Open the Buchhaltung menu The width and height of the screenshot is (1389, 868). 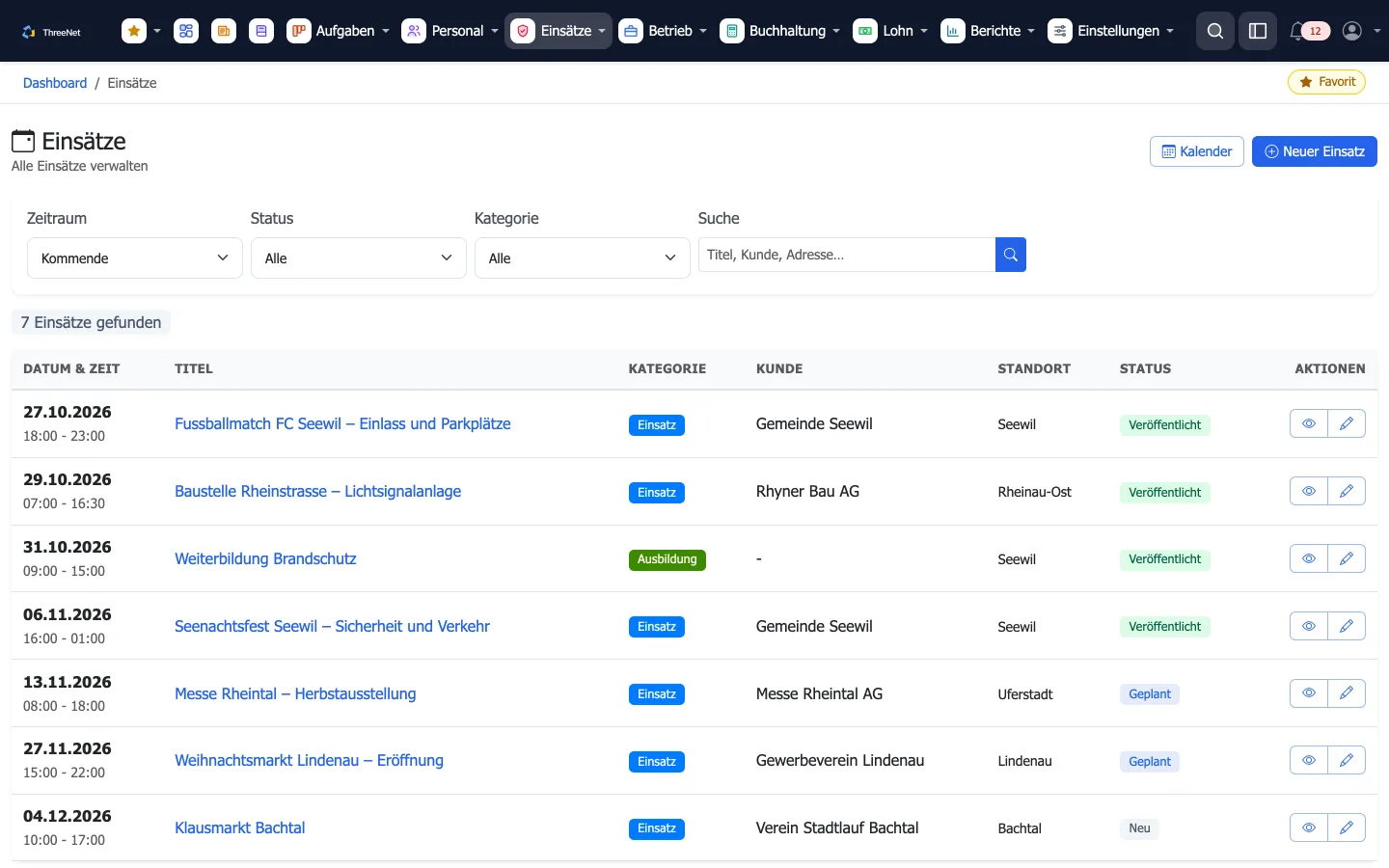[780, 31]
